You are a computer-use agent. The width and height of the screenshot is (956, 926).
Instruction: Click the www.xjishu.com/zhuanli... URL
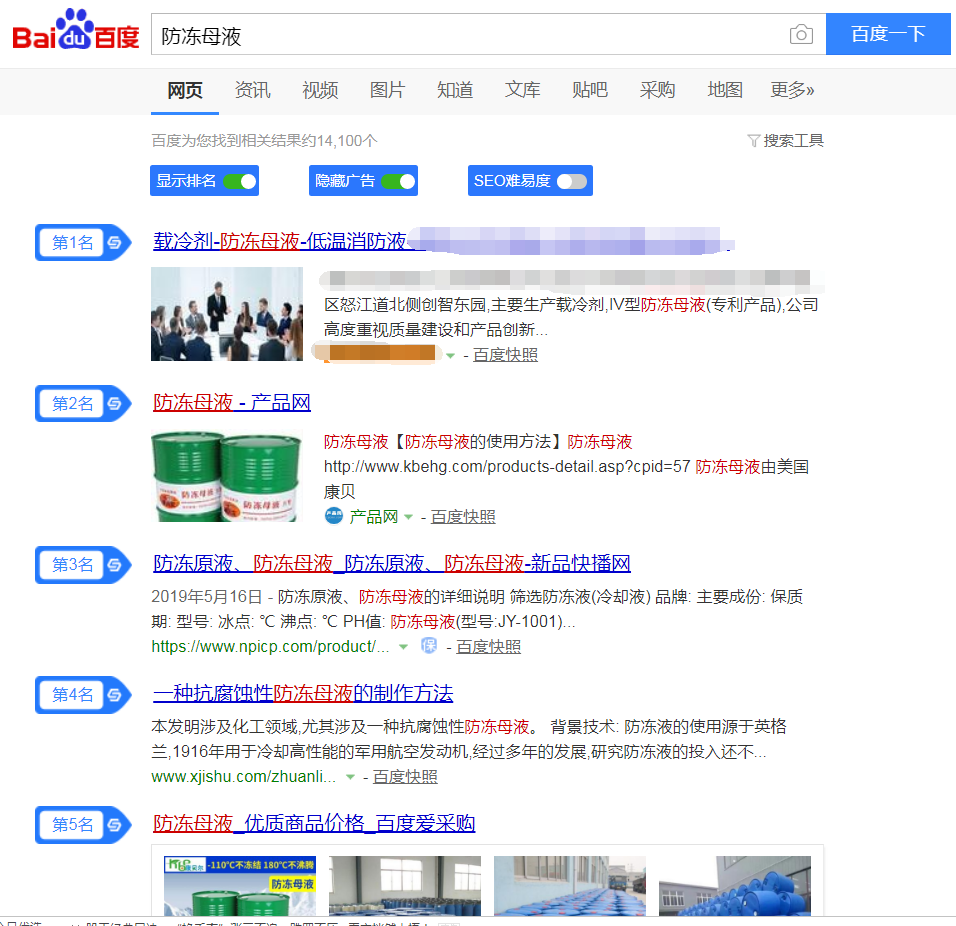(x=243, y=777)
